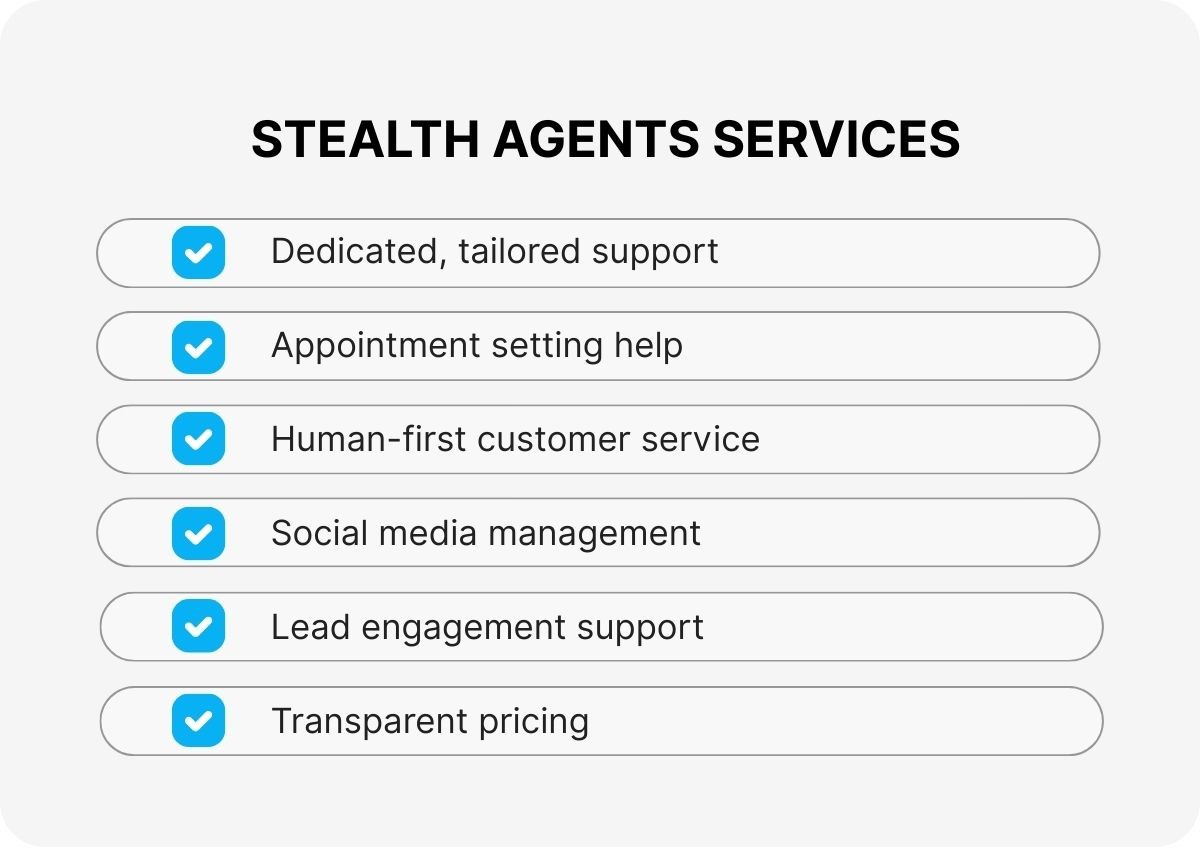Click the blue checkmark icon beside 'Lead engagement support'
Image resolution: width=1200 pixels, height=850 pixels.
(x=198, y=627)
